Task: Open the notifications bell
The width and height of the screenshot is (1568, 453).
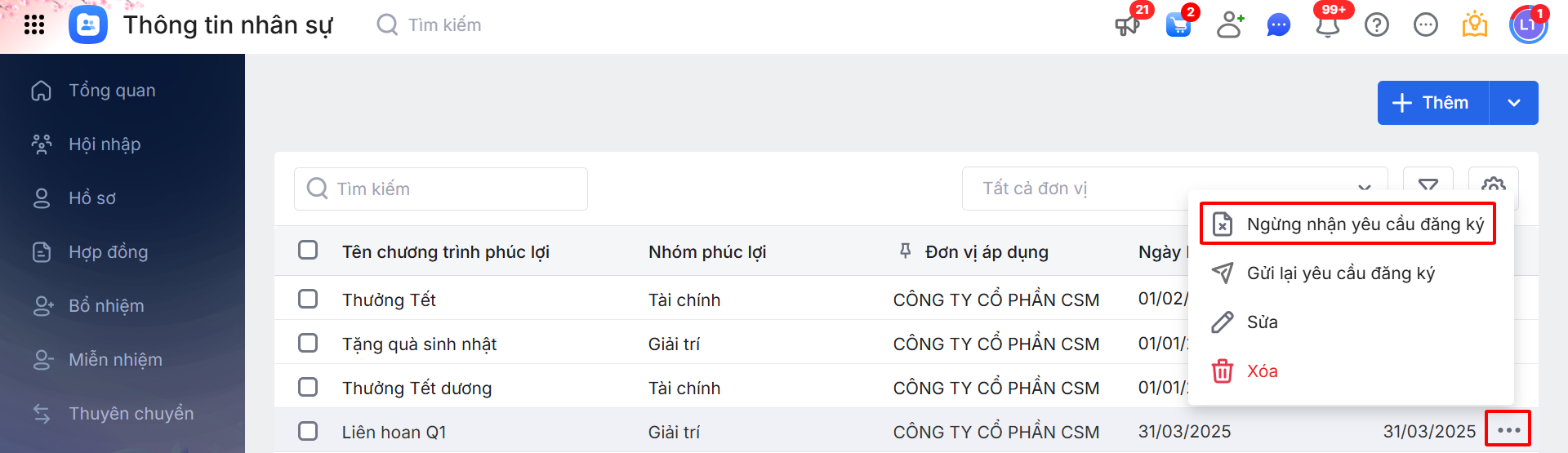Action: pyautogui.click(x=1328, y=25)
